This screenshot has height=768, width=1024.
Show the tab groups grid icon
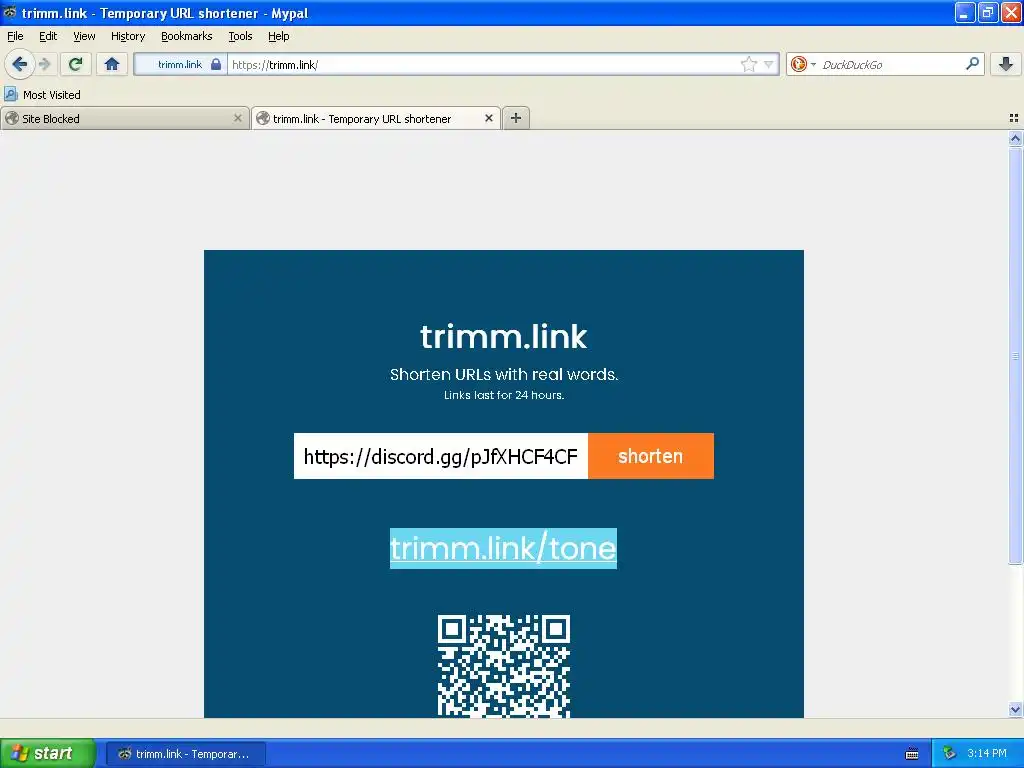(x=1014, y=118)
